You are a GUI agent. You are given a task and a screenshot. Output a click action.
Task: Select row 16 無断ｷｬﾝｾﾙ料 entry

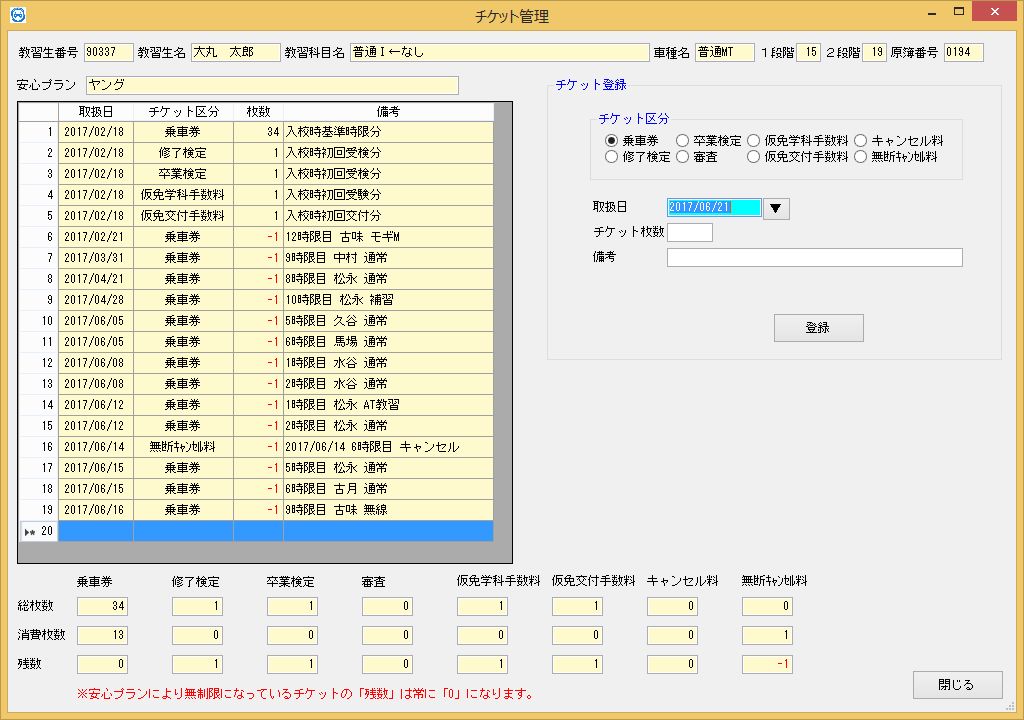pos(183,447)
